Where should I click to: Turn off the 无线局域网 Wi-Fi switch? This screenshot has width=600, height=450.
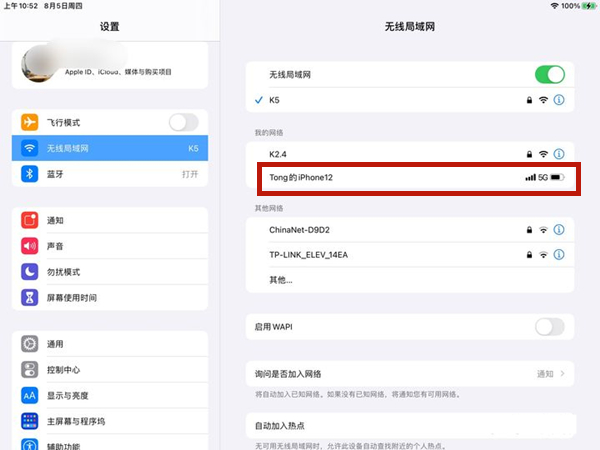(x=549, y=74)
